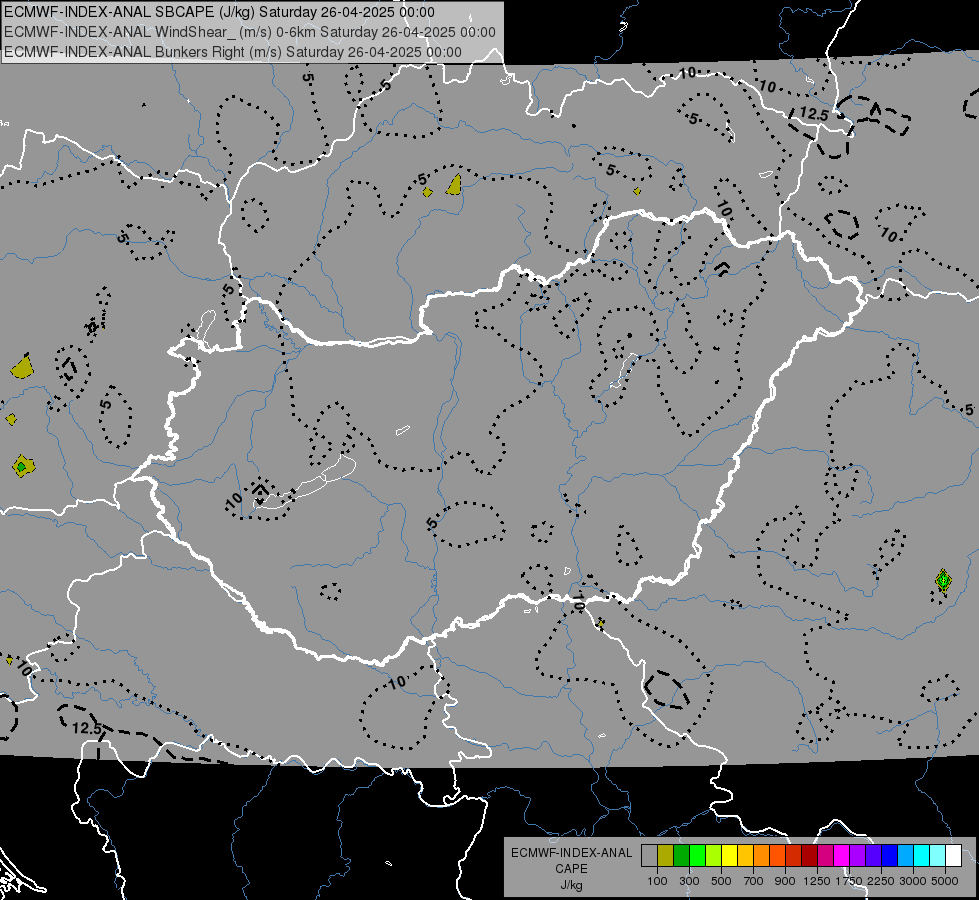Click the CAPE label in the legend
Image resolution: width=979 pixels, height=900 pixels.
point(571,869)
